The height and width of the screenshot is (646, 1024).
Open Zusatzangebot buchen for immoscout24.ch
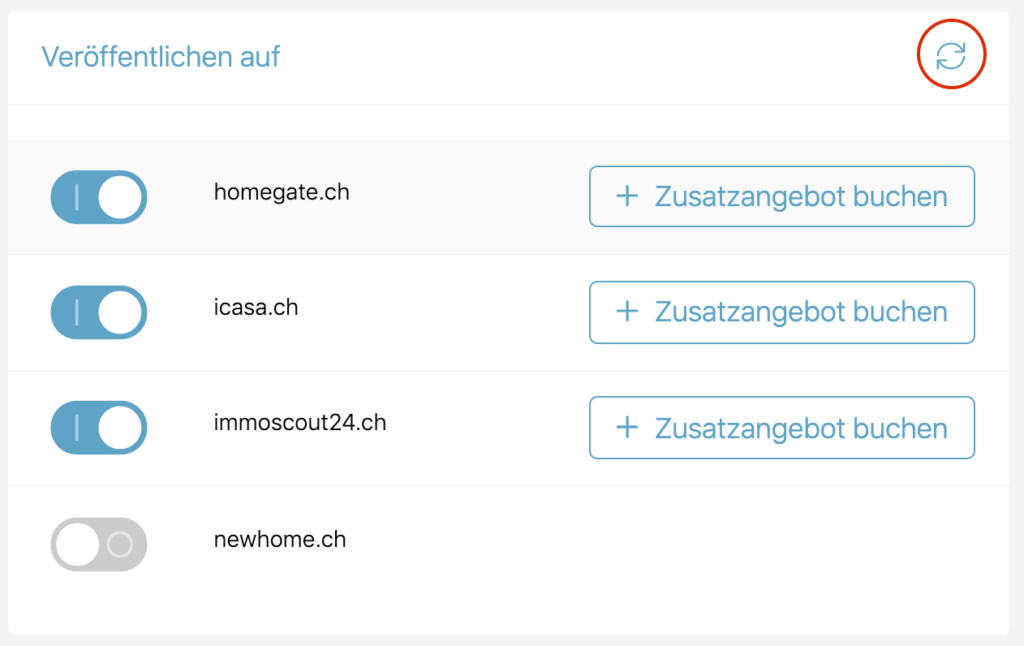coord(782,428)
